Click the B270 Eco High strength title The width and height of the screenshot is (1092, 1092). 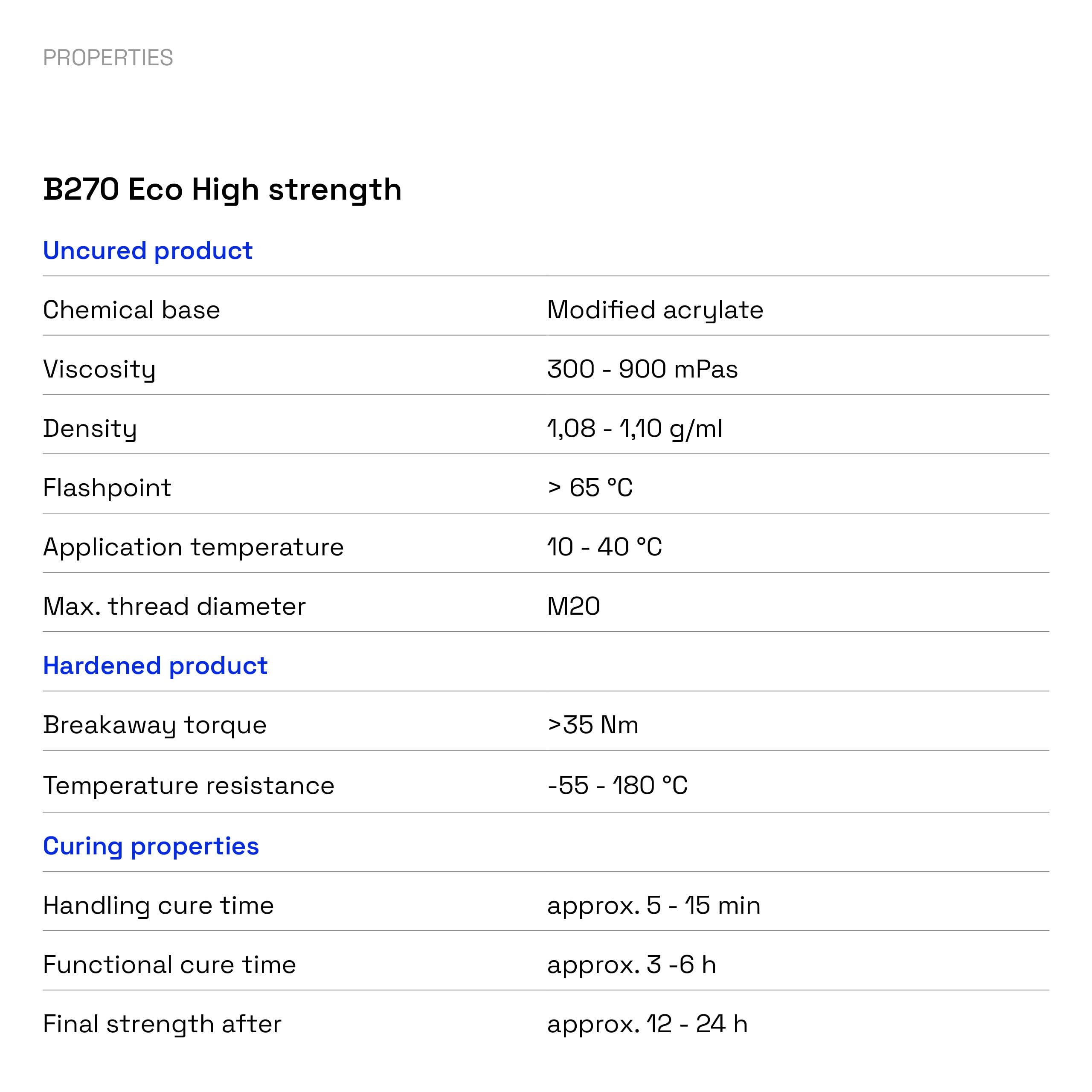(222, 189)
